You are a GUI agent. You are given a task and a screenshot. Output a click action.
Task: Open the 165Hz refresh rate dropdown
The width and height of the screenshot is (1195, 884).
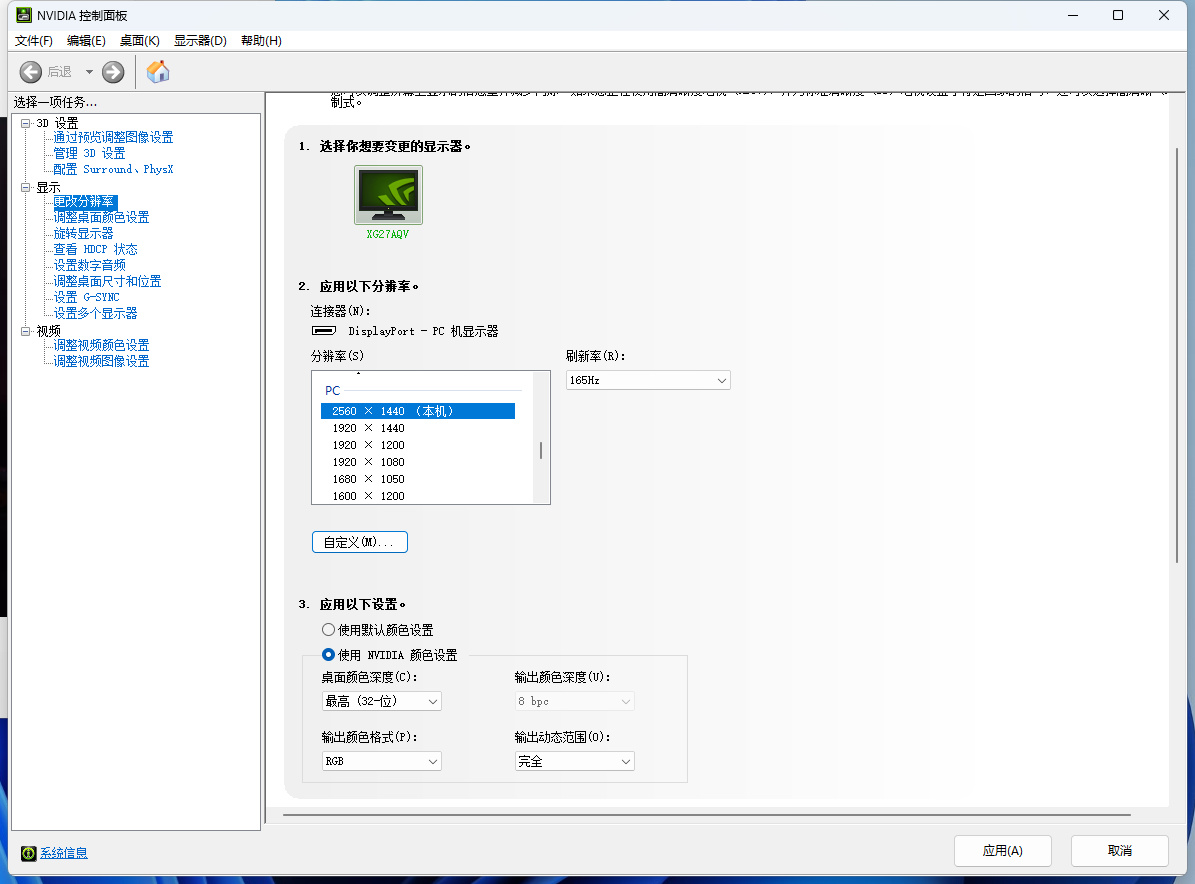point(648,380)
